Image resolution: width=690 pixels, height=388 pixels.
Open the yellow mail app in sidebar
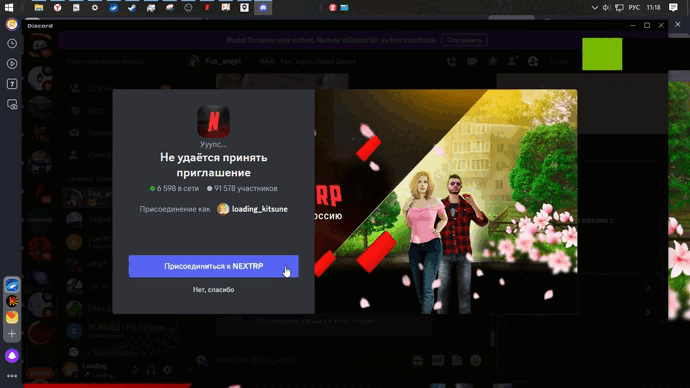coord(12,317)
